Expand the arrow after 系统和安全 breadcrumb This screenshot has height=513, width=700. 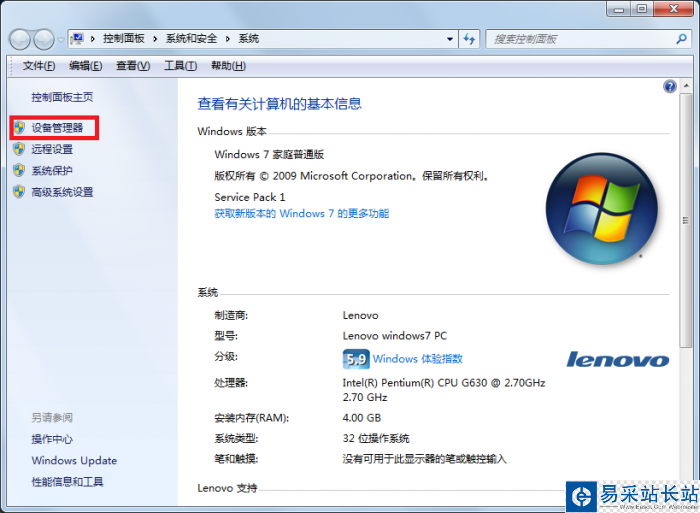pos(228,39)
